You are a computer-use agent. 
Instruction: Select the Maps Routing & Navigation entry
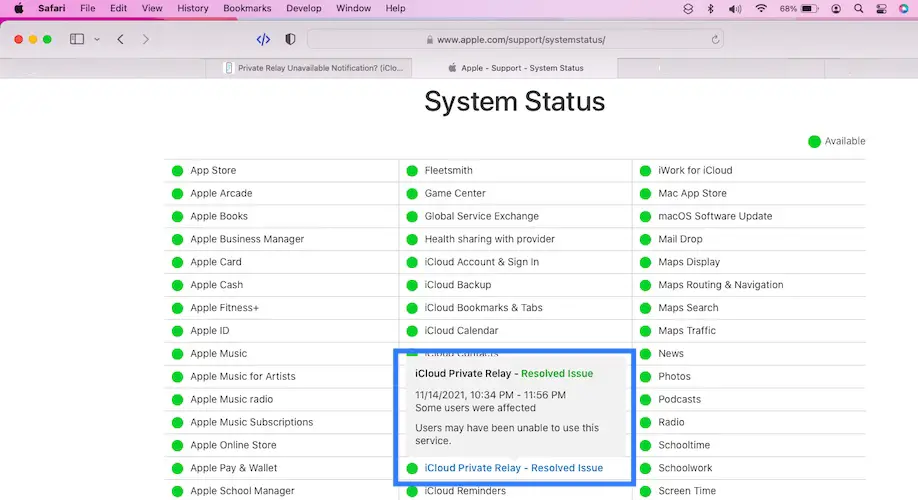click(x=720, y=285)
